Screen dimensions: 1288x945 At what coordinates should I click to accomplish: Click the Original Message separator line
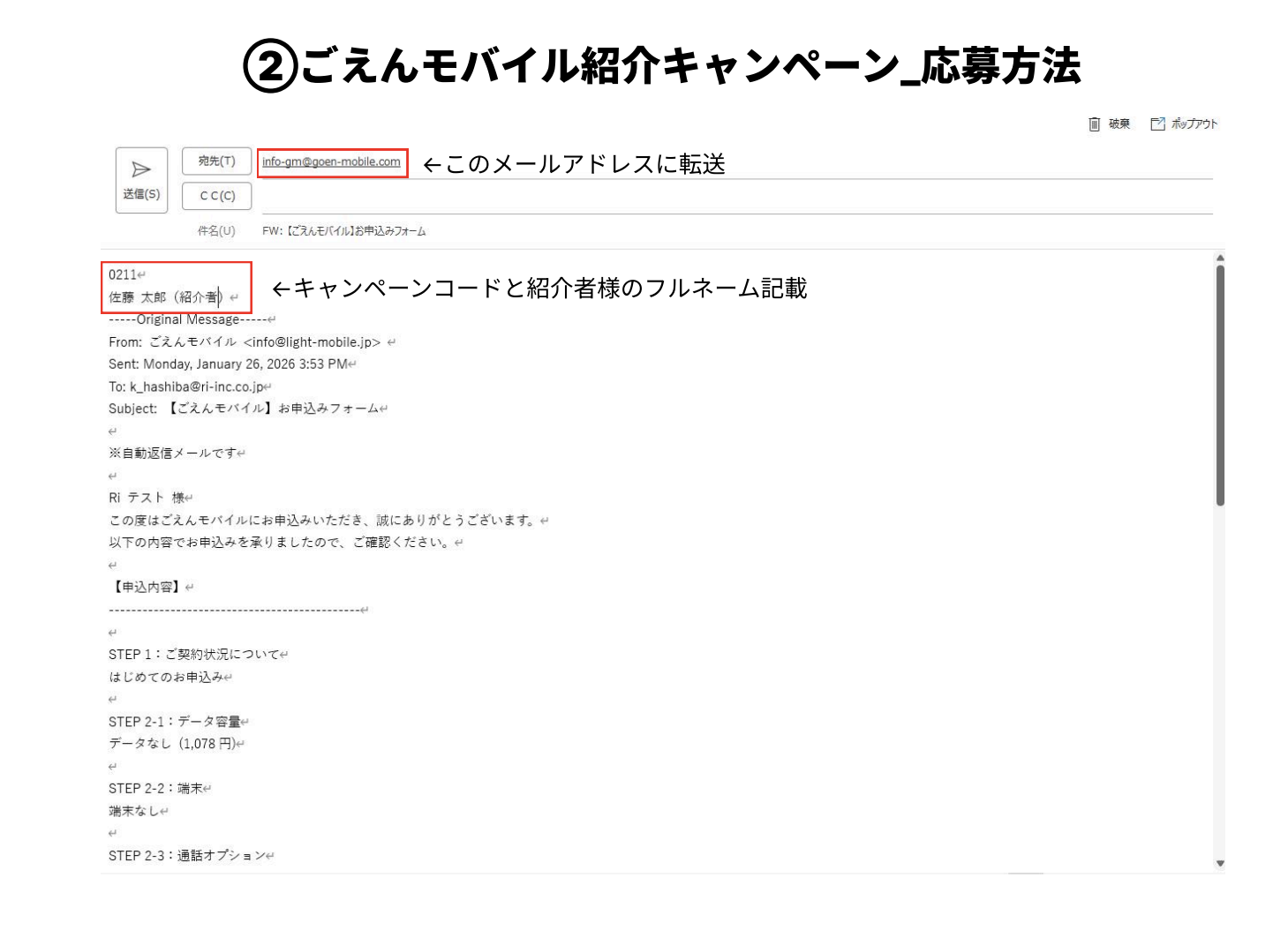pyautogui.click(x=187, y=319)
